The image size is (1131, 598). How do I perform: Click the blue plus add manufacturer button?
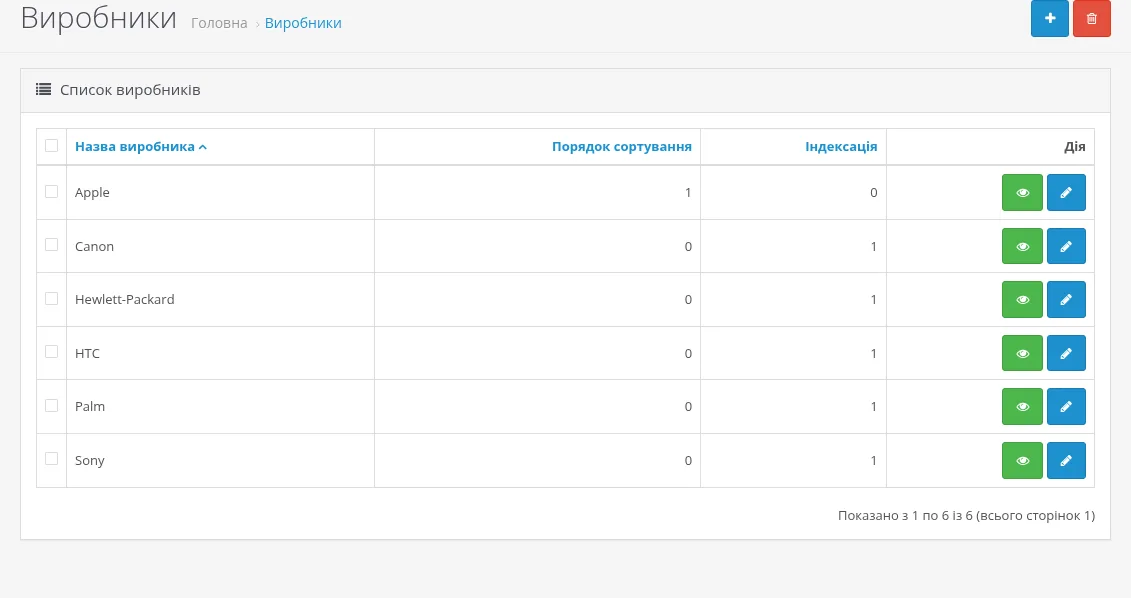pyautogui.click(x=1049, y=19)
